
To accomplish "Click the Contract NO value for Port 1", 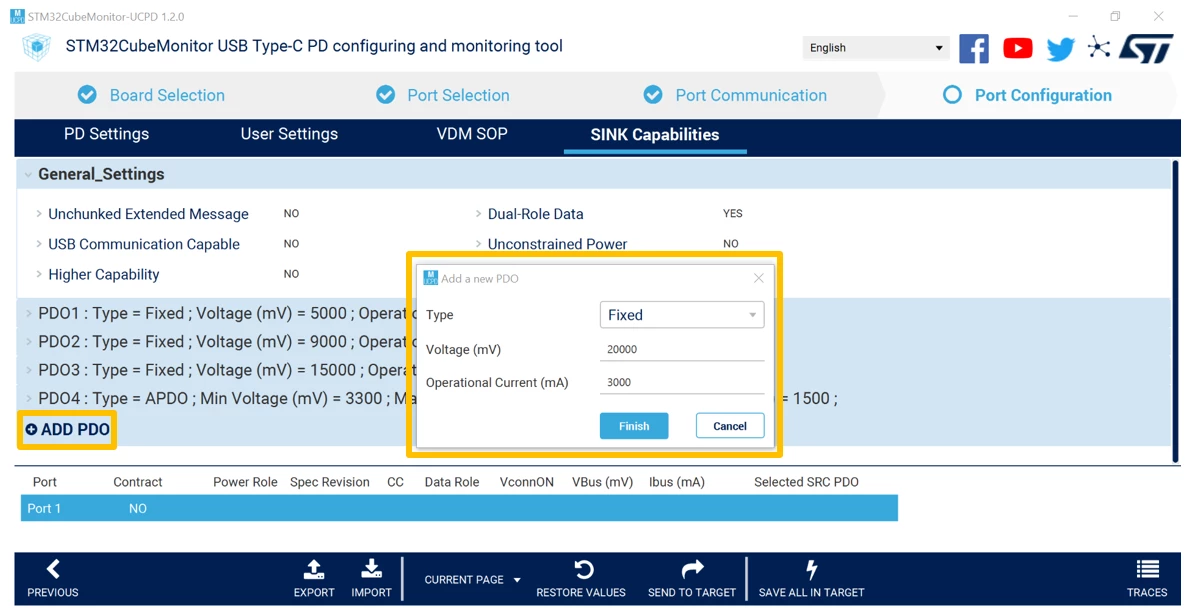I will click(138, 509).
